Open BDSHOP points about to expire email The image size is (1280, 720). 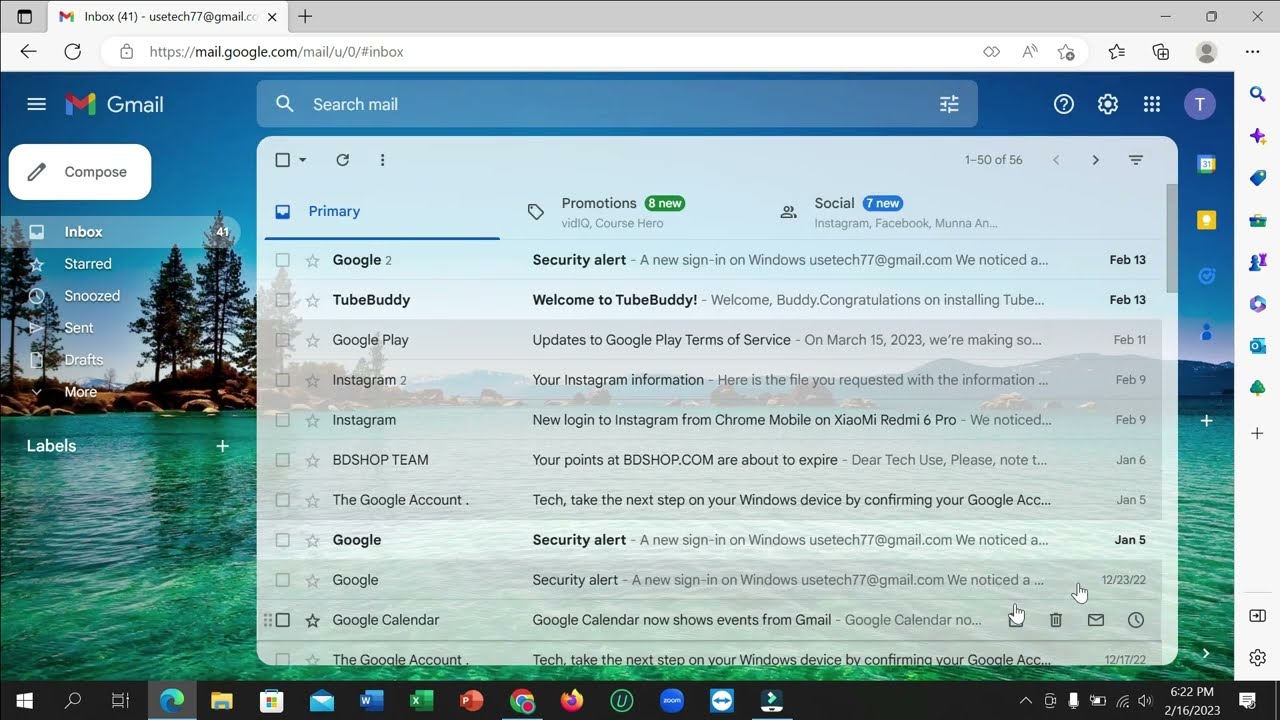(x=710, y=460)
